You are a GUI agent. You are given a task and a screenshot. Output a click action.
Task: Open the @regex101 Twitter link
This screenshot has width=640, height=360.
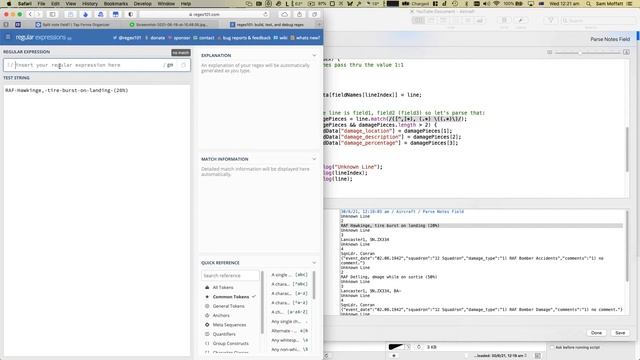(127, 38)
